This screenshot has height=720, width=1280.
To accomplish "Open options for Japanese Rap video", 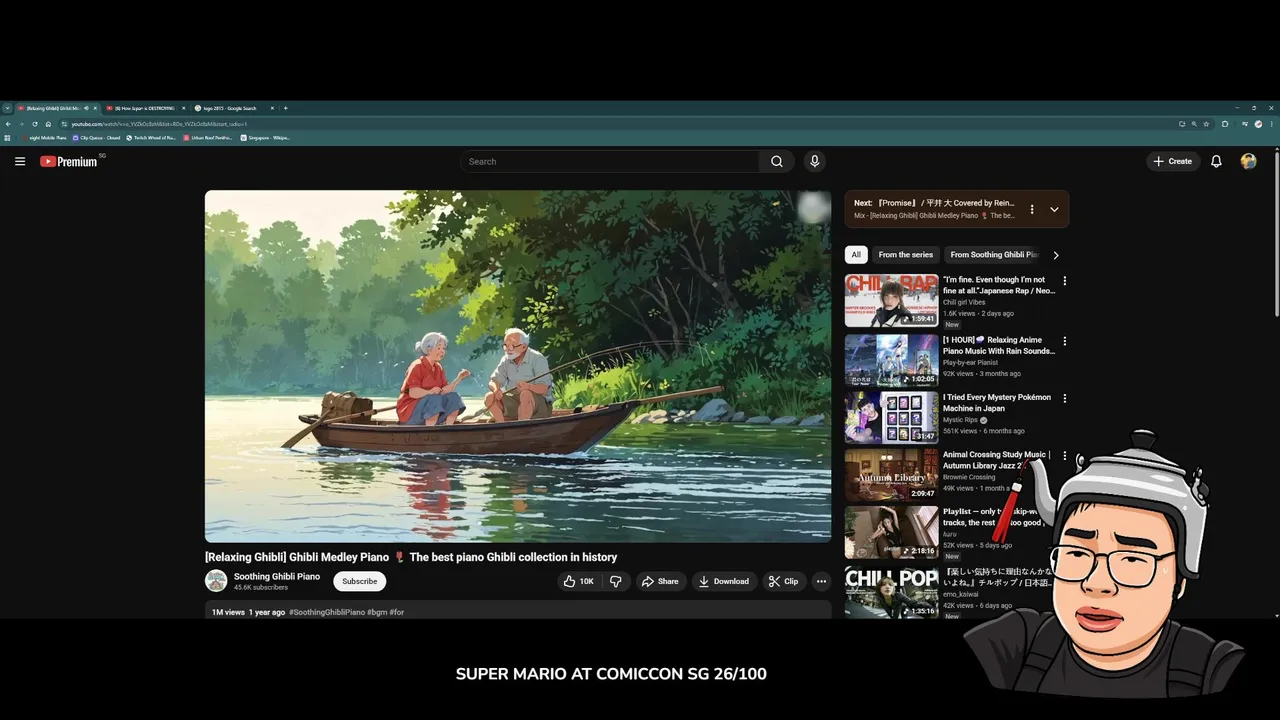I will 1064,281.
